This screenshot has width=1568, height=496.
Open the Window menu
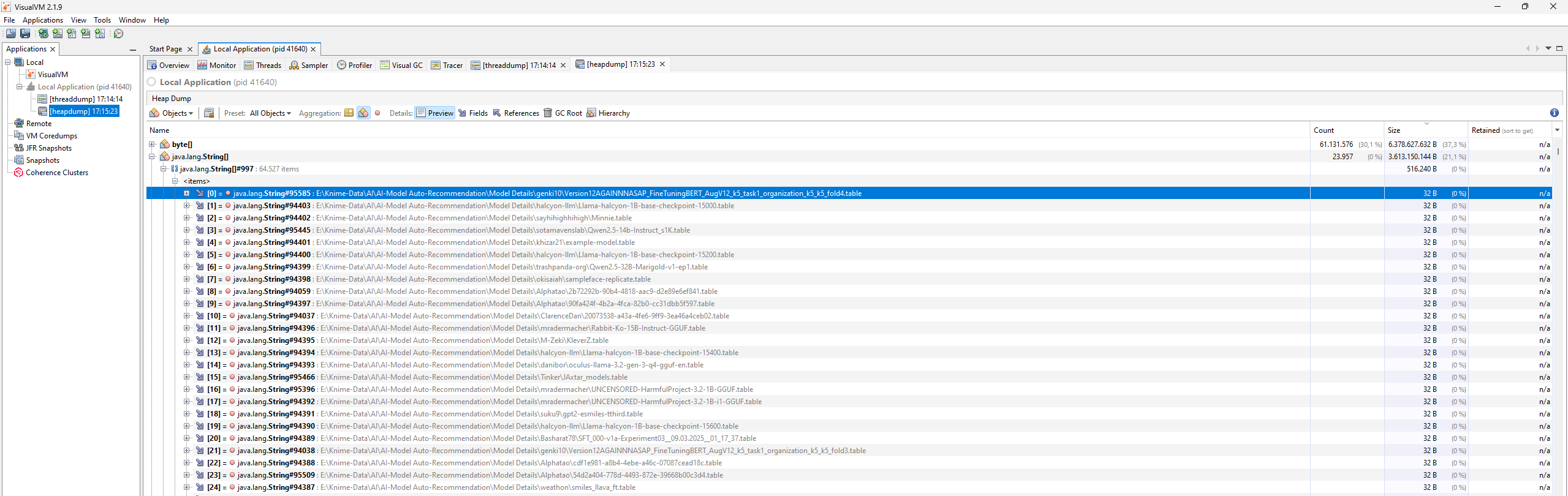[132, 20]
